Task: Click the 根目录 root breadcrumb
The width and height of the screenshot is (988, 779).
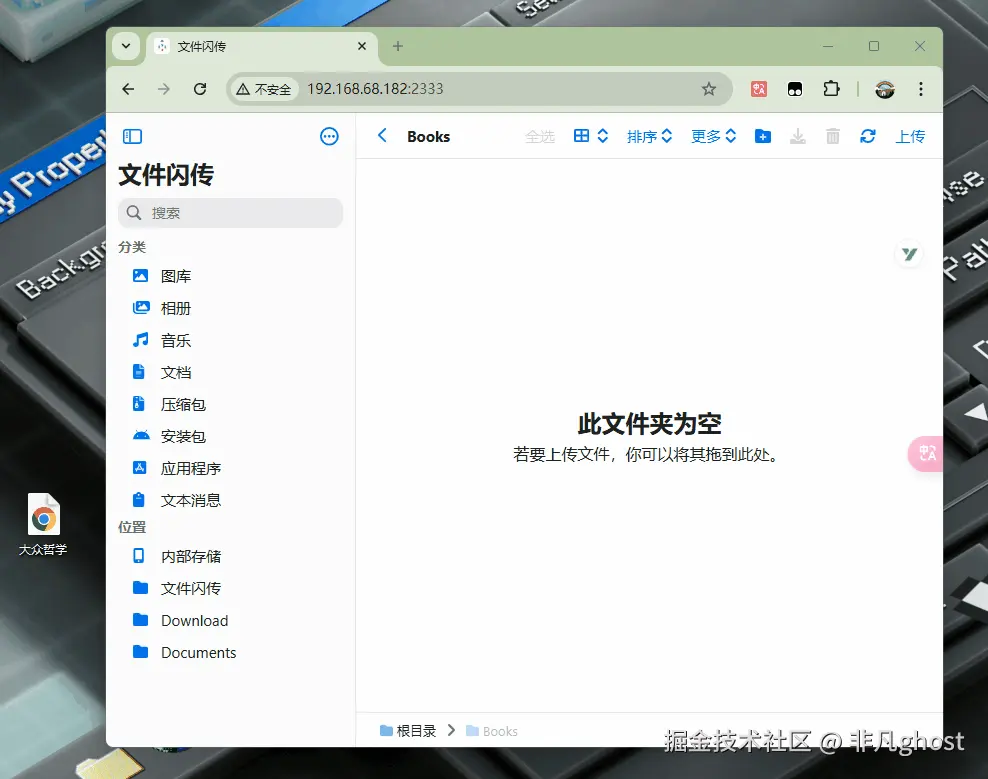Action: point(408,731)
